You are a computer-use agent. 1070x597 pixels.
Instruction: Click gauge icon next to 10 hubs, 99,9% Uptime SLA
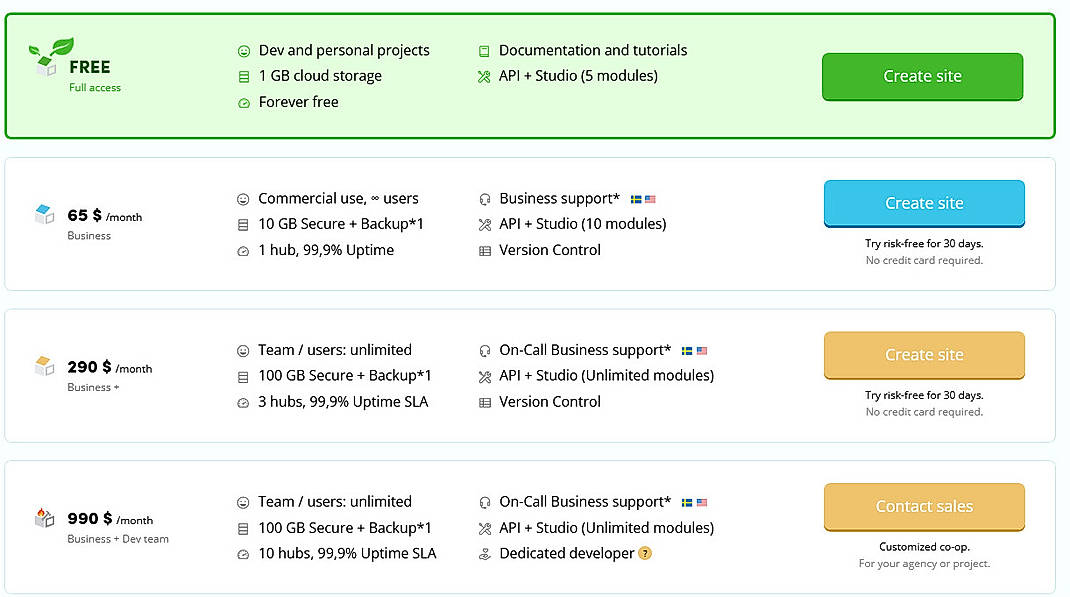pyautogui.click(x=243, y=554)
